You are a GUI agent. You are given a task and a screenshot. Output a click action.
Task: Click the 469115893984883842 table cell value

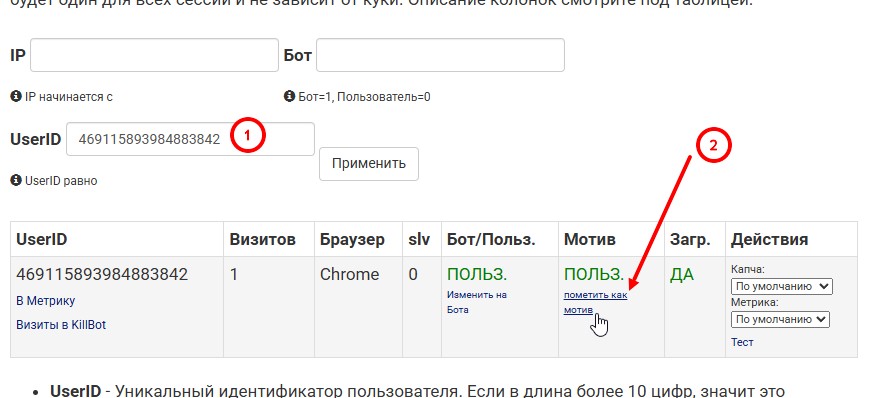tap(102, 274)
